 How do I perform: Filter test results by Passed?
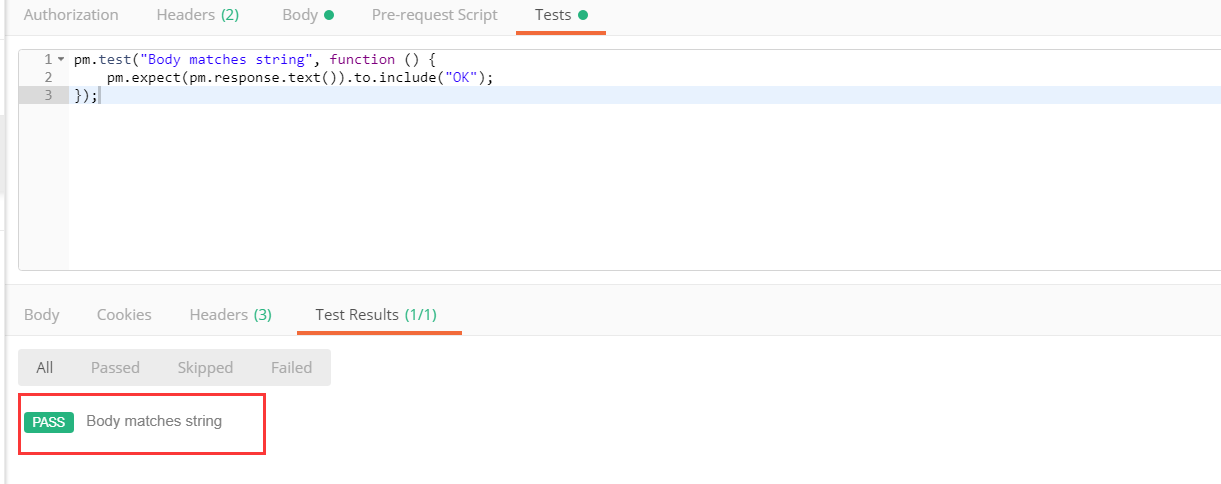tap(115, 367)
